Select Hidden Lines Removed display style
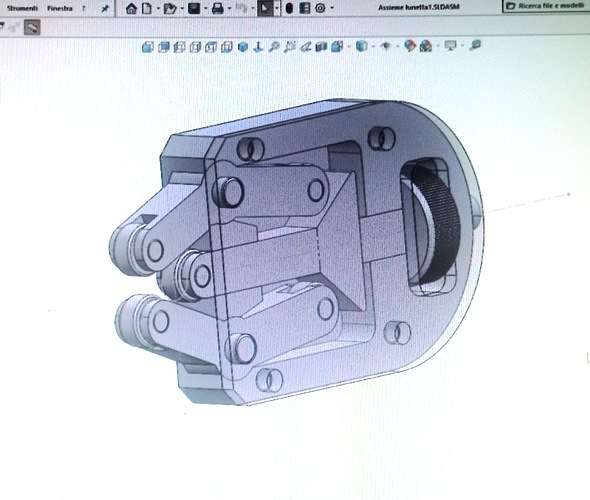Image resolution: width=590 pixels, height=500 pixels. point(179,47)
